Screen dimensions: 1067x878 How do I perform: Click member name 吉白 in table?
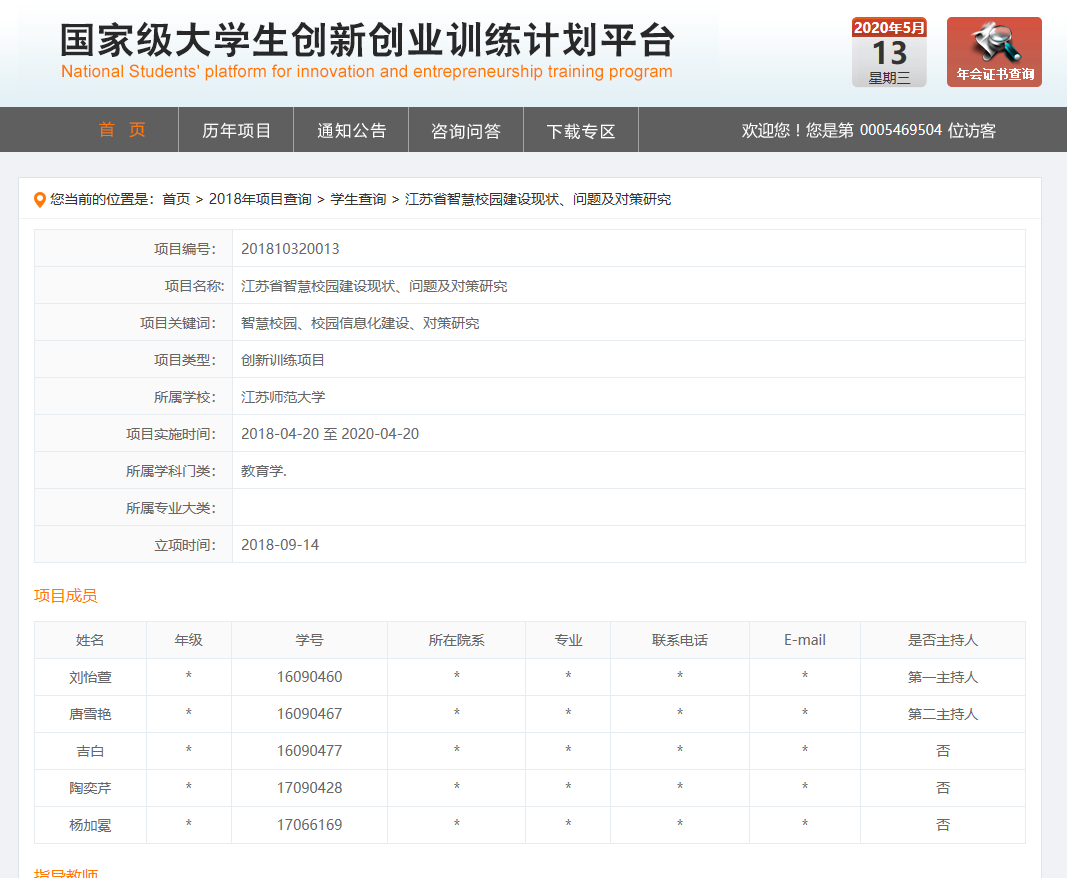pos(90,751)
